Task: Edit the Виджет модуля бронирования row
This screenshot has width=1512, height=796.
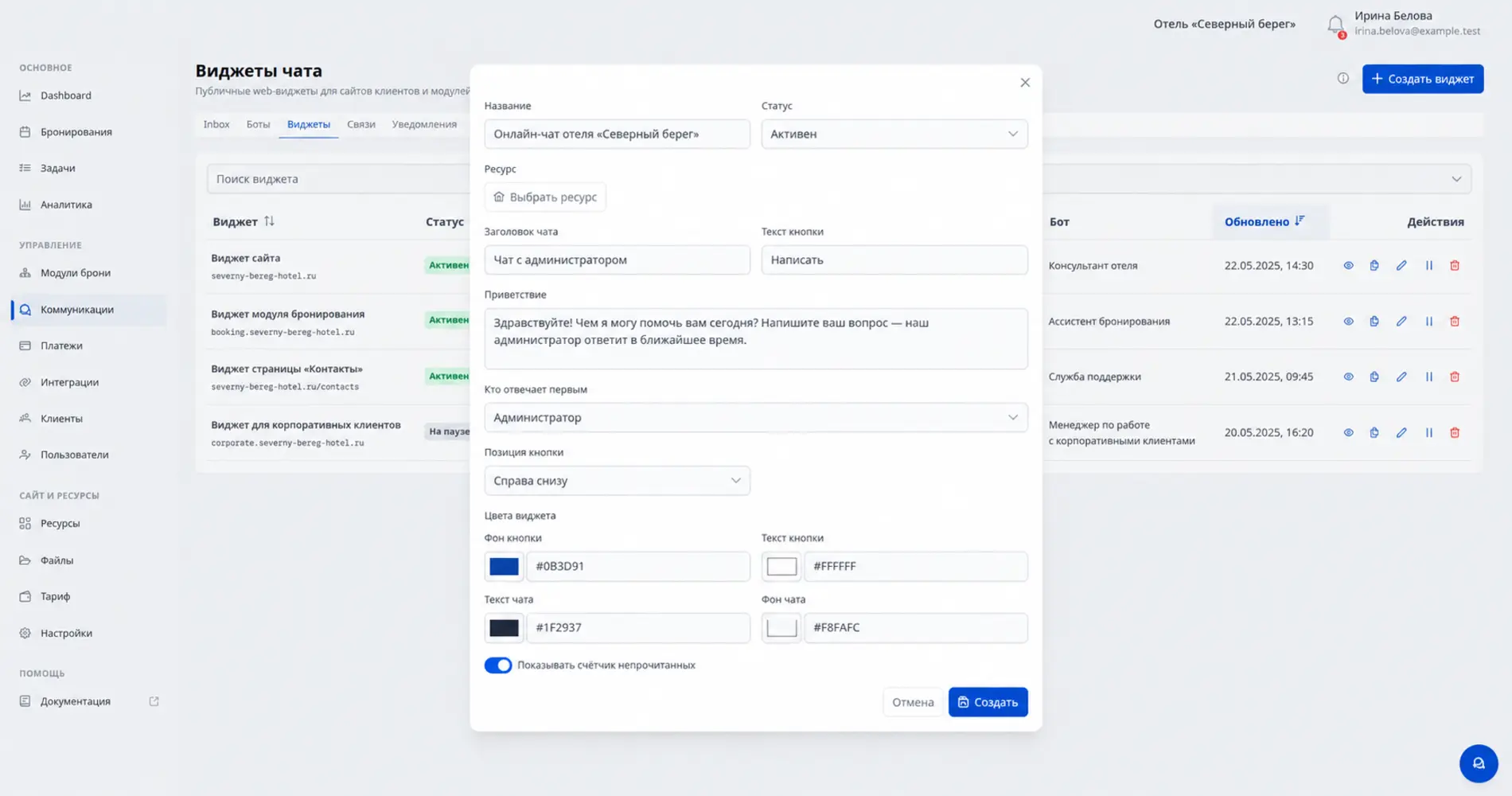Action: click(1401, 322)
